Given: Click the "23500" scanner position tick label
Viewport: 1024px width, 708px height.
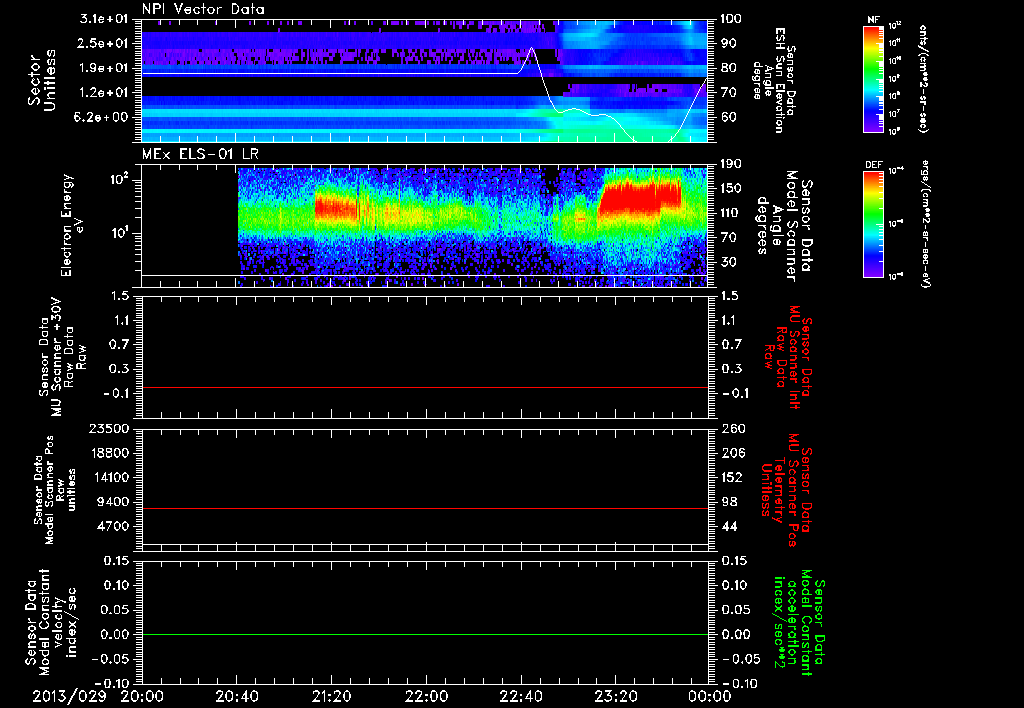Looking at the screenshot, I should [x=109, y=428].
